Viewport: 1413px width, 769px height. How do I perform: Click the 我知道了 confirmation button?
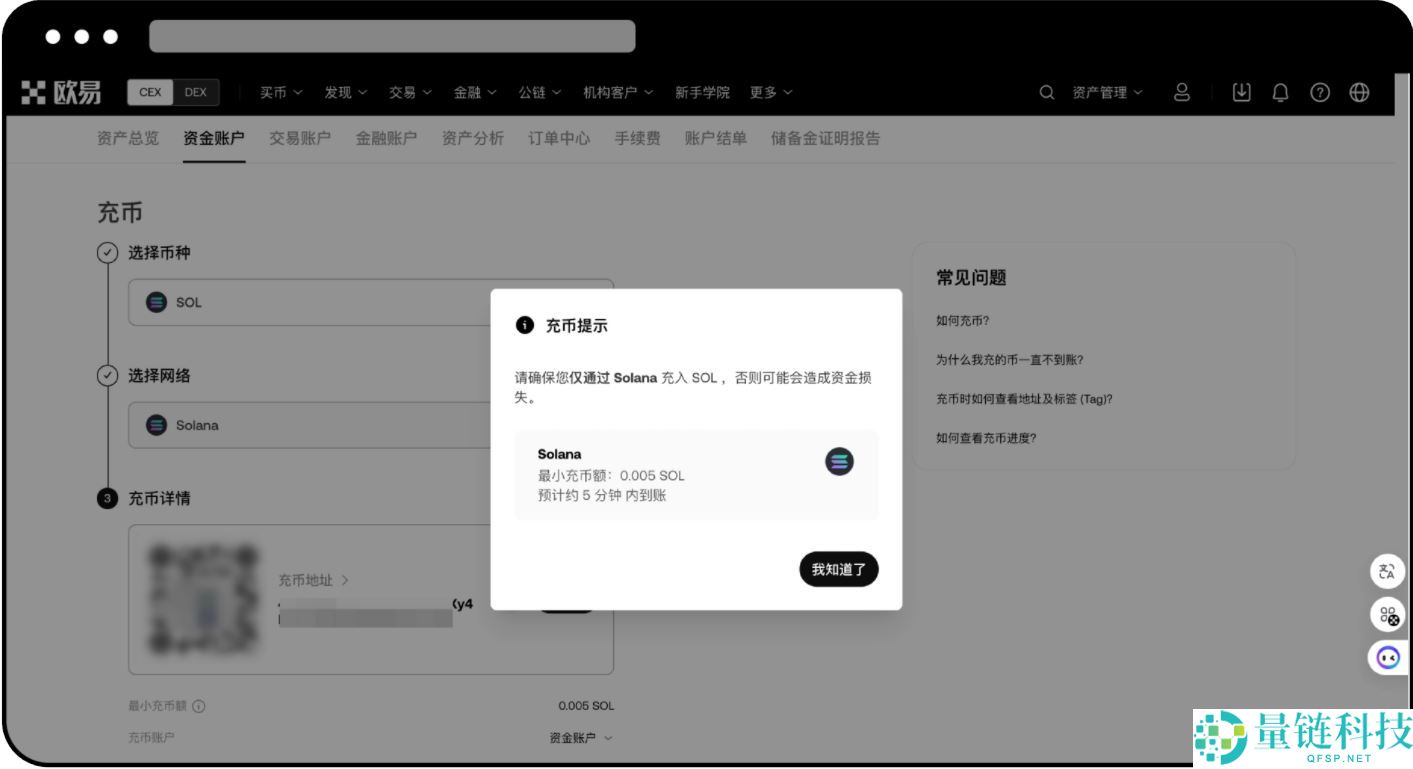pos(838,569)
